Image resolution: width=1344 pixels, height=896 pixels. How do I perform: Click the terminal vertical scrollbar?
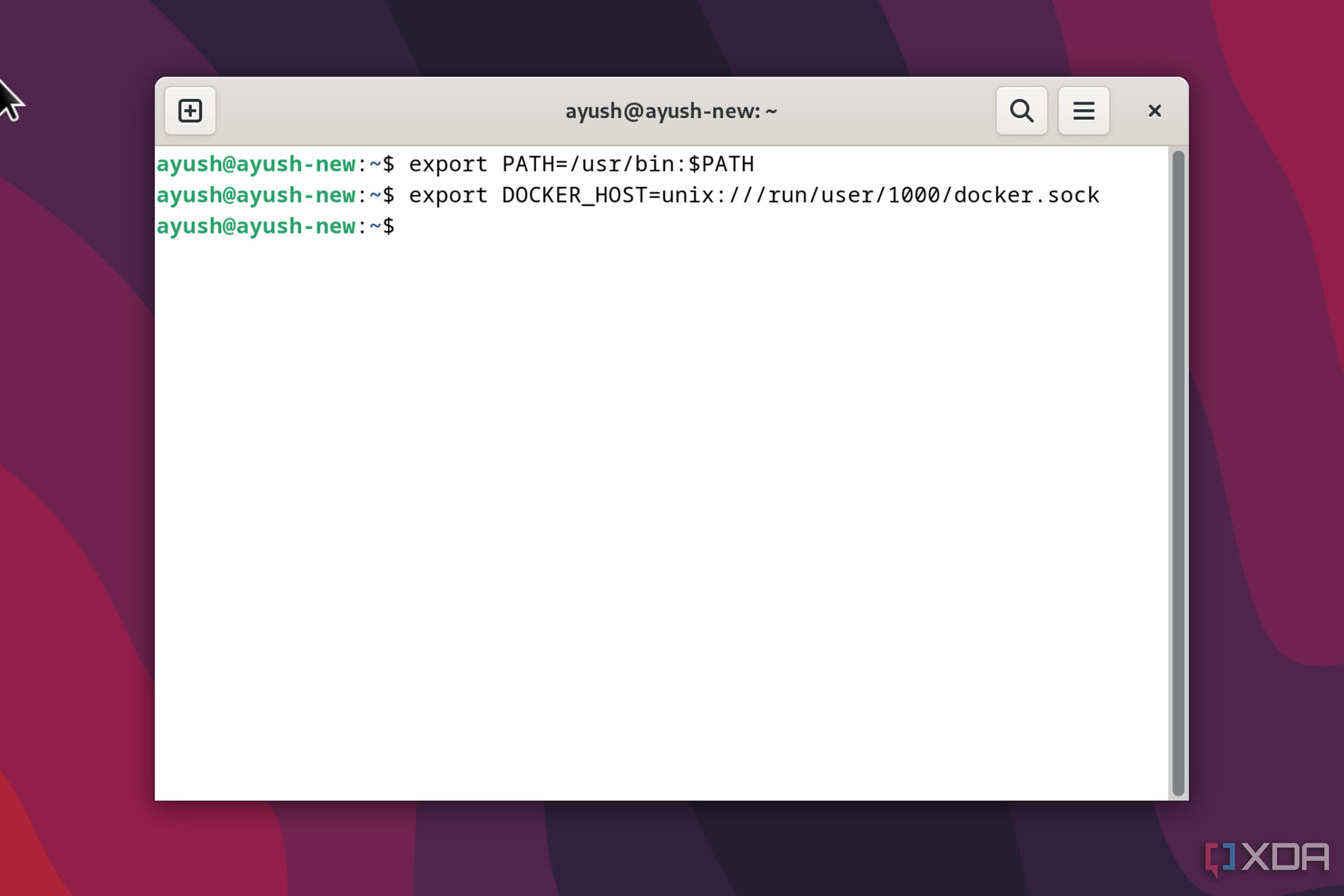coord(1178,473)
